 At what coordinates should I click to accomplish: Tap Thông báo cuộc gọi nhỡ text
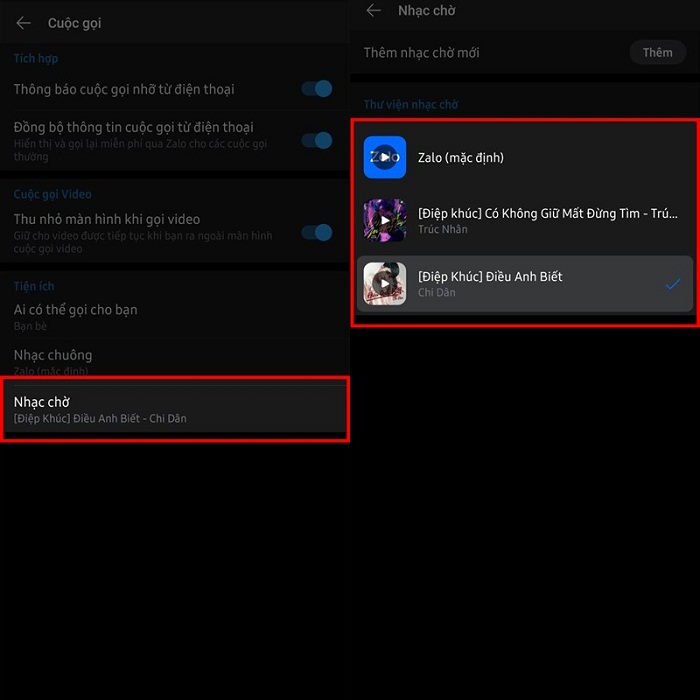click(124, 89)
